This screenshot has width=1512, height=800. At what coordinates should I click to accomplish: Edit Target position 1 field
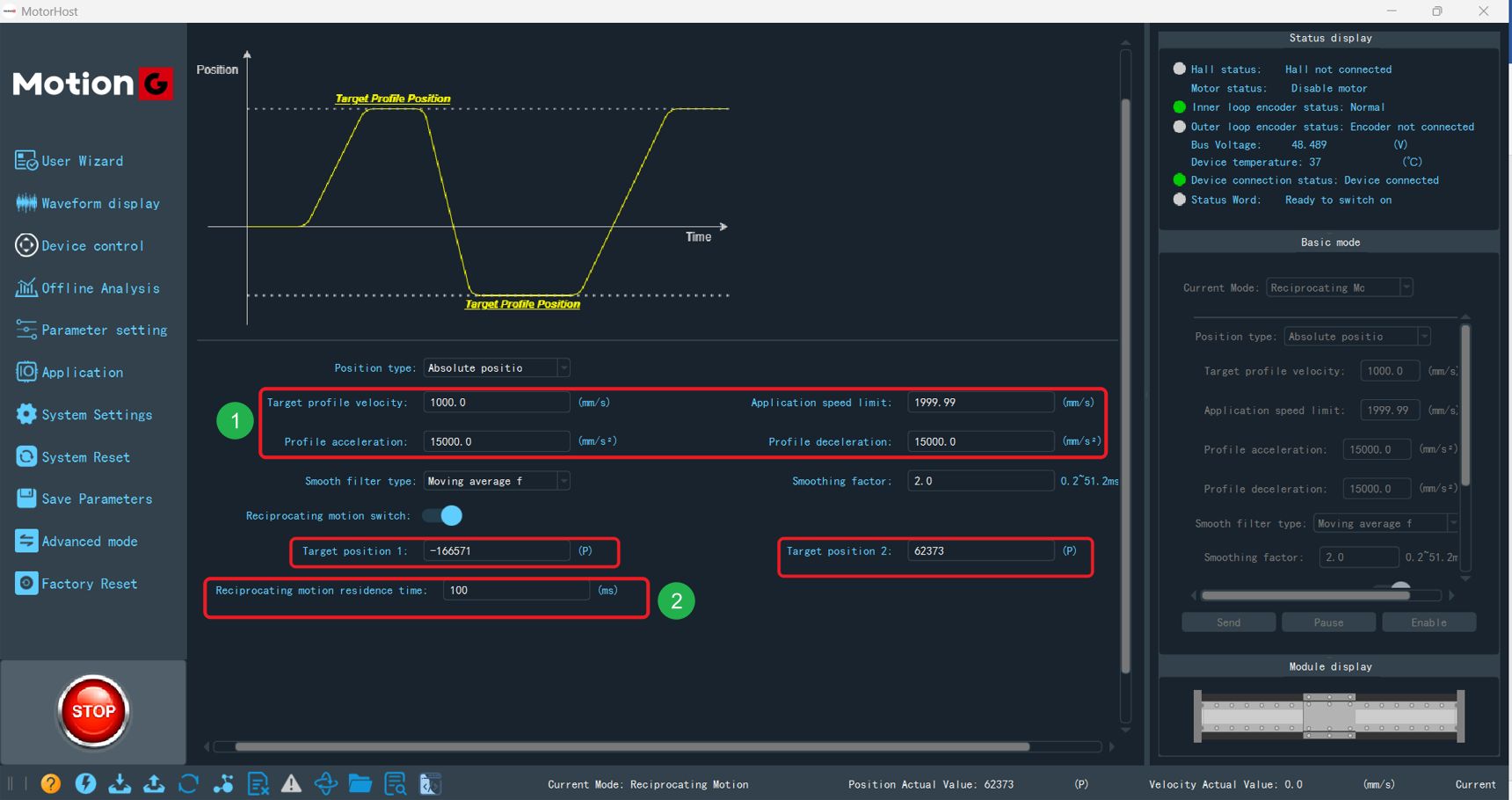click(497, 551)
